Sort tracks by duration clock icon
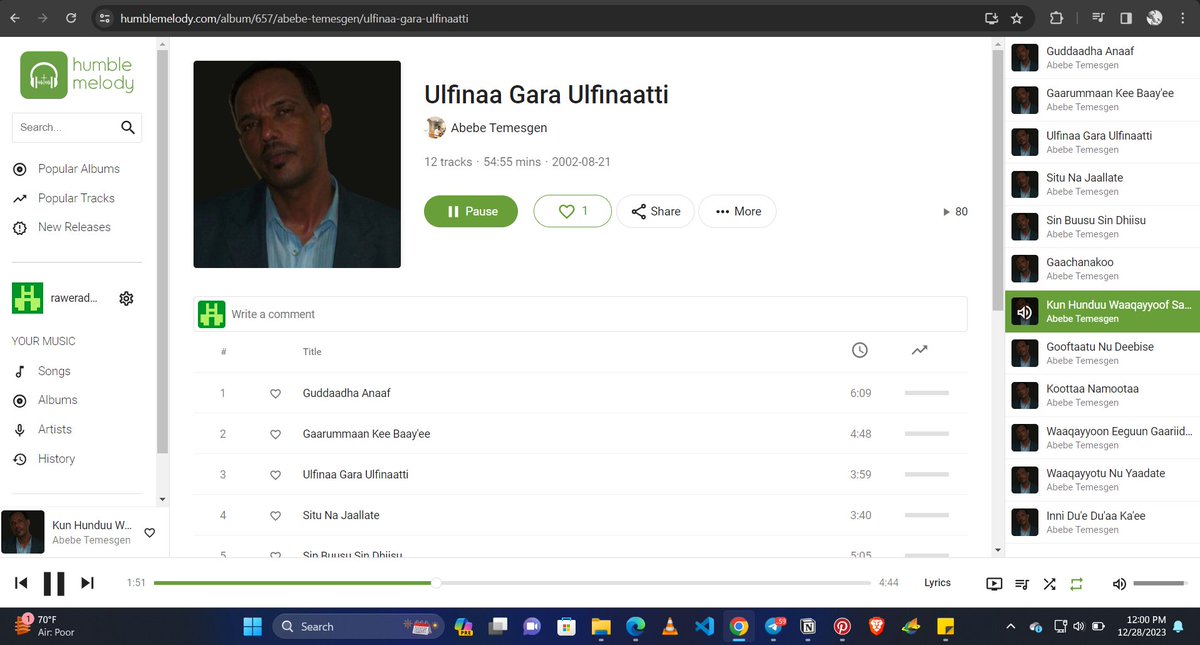 (x=859, y=350)
